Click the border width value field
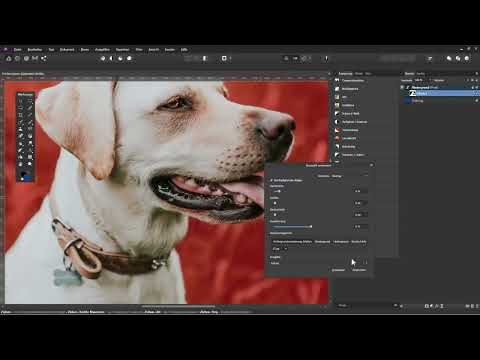Image resolution: width=480 pixels, height=360 pixels. 361,191
